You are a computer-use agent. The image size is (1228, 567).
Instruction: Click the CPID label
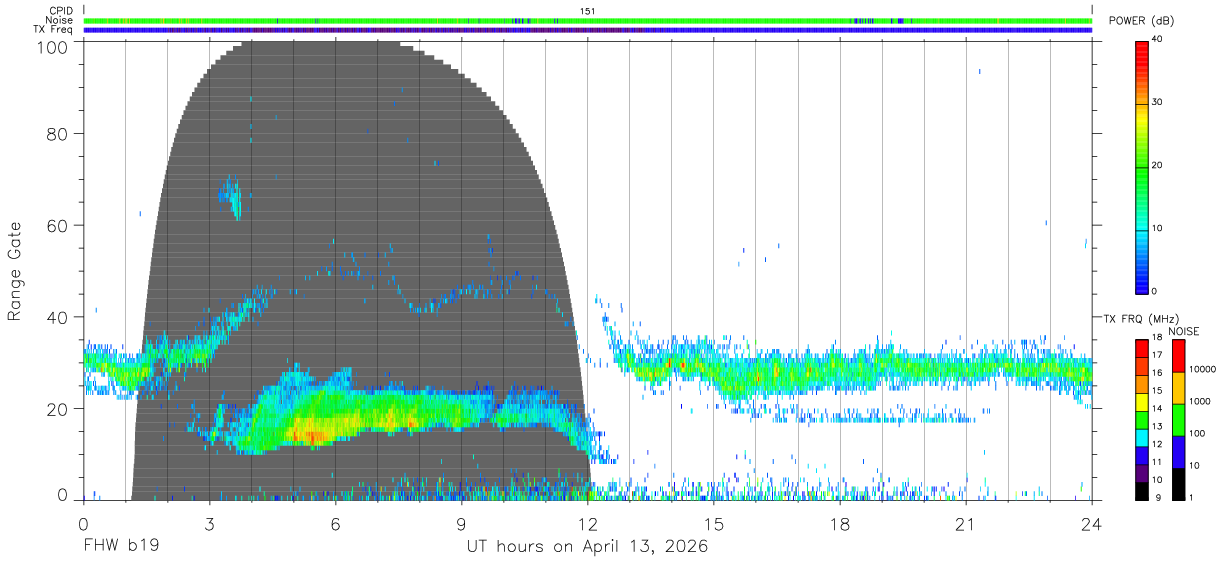(62, 11)
